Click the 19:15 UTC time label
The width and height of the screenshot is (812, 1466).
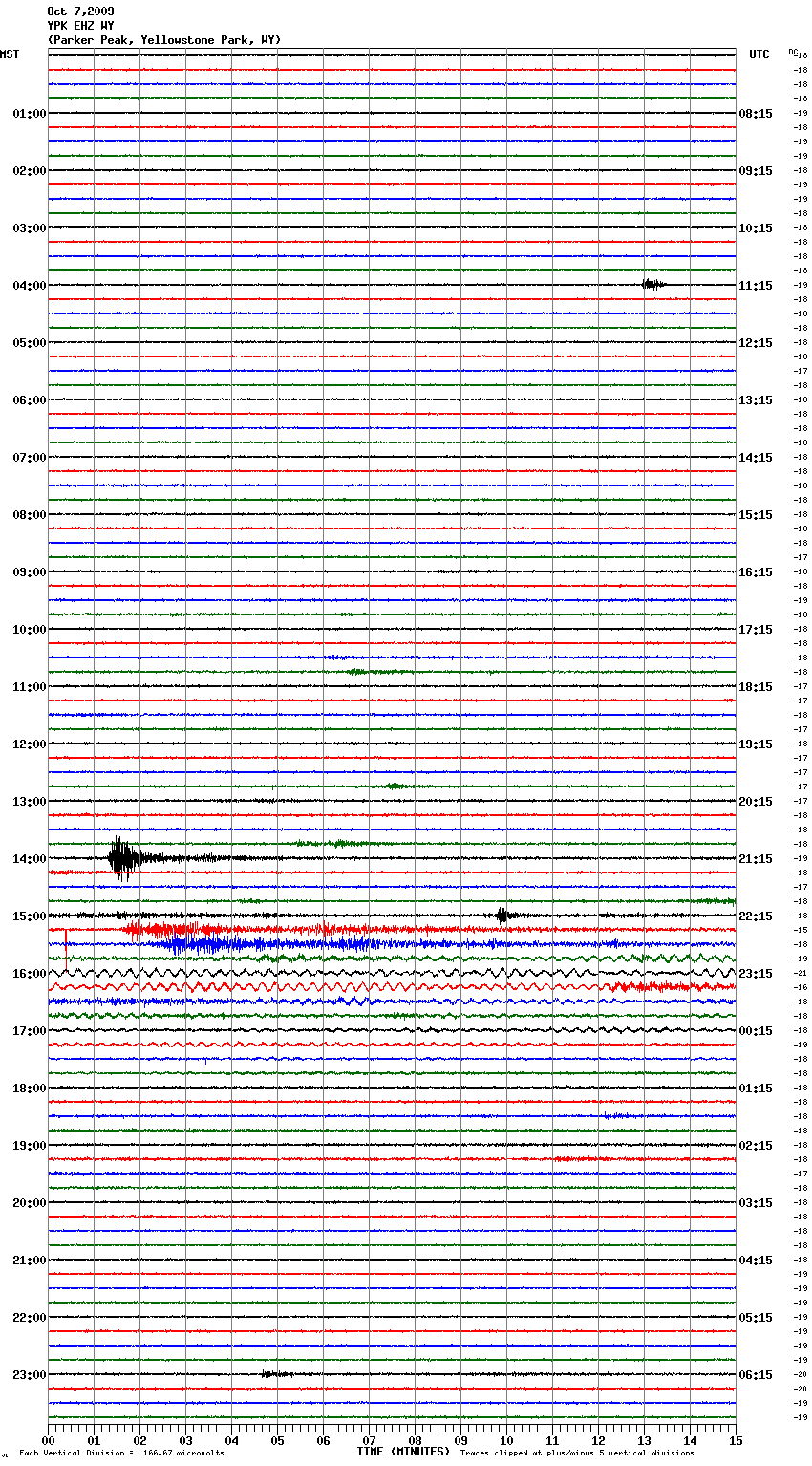pos(756,744)
